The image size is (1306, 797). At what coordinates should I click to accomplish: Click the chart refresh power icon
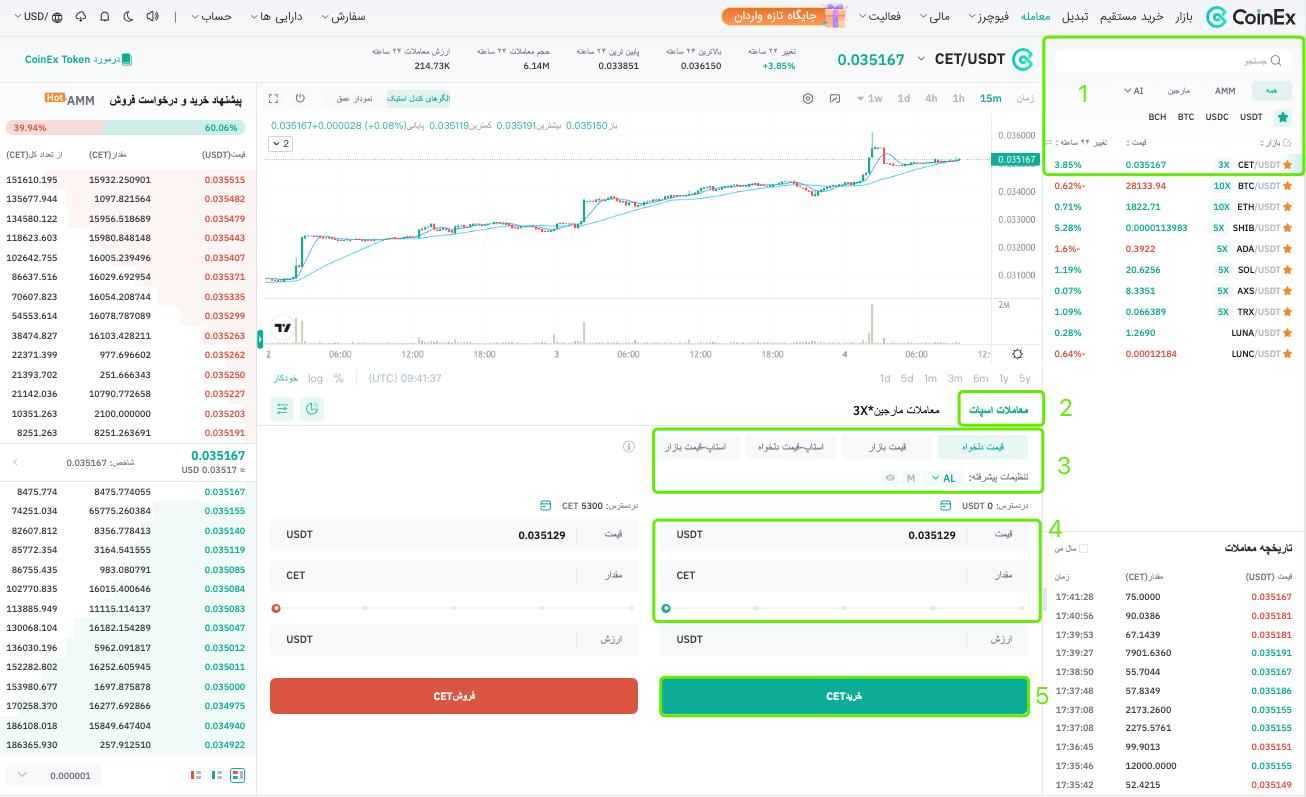pos(300,98)
